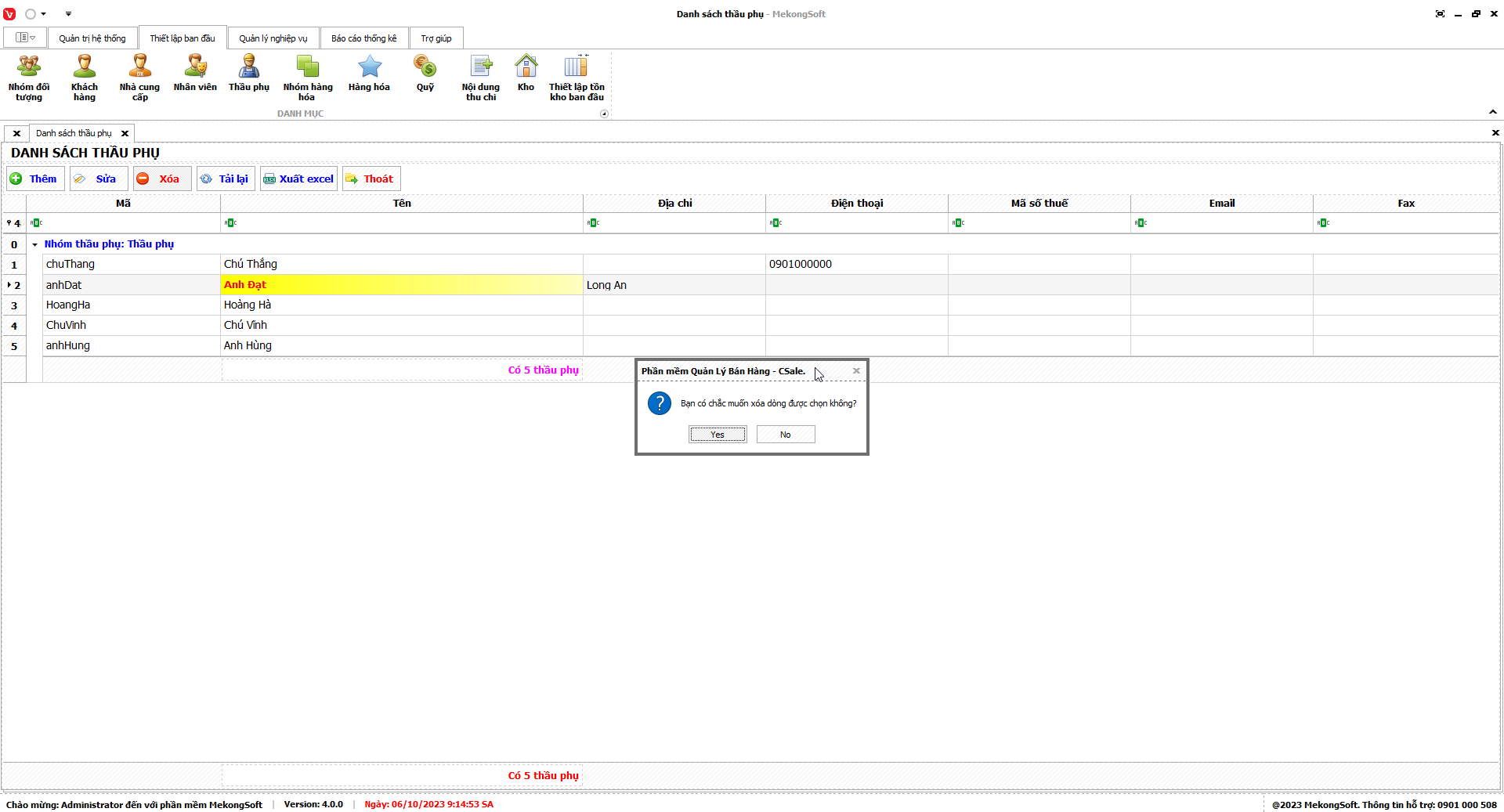Open the quick access toolbar dropdown arrow
The width and height of the screenshot is (1504, 812).
pos(68,14)
